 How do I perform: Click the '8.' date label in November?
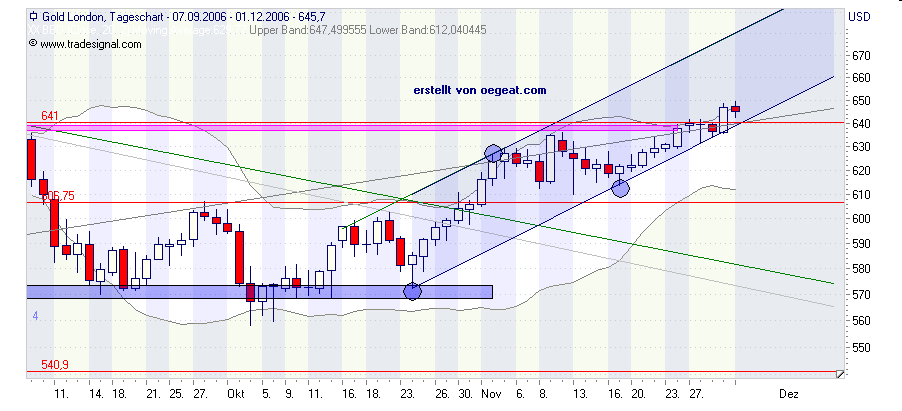coord(544,394)
